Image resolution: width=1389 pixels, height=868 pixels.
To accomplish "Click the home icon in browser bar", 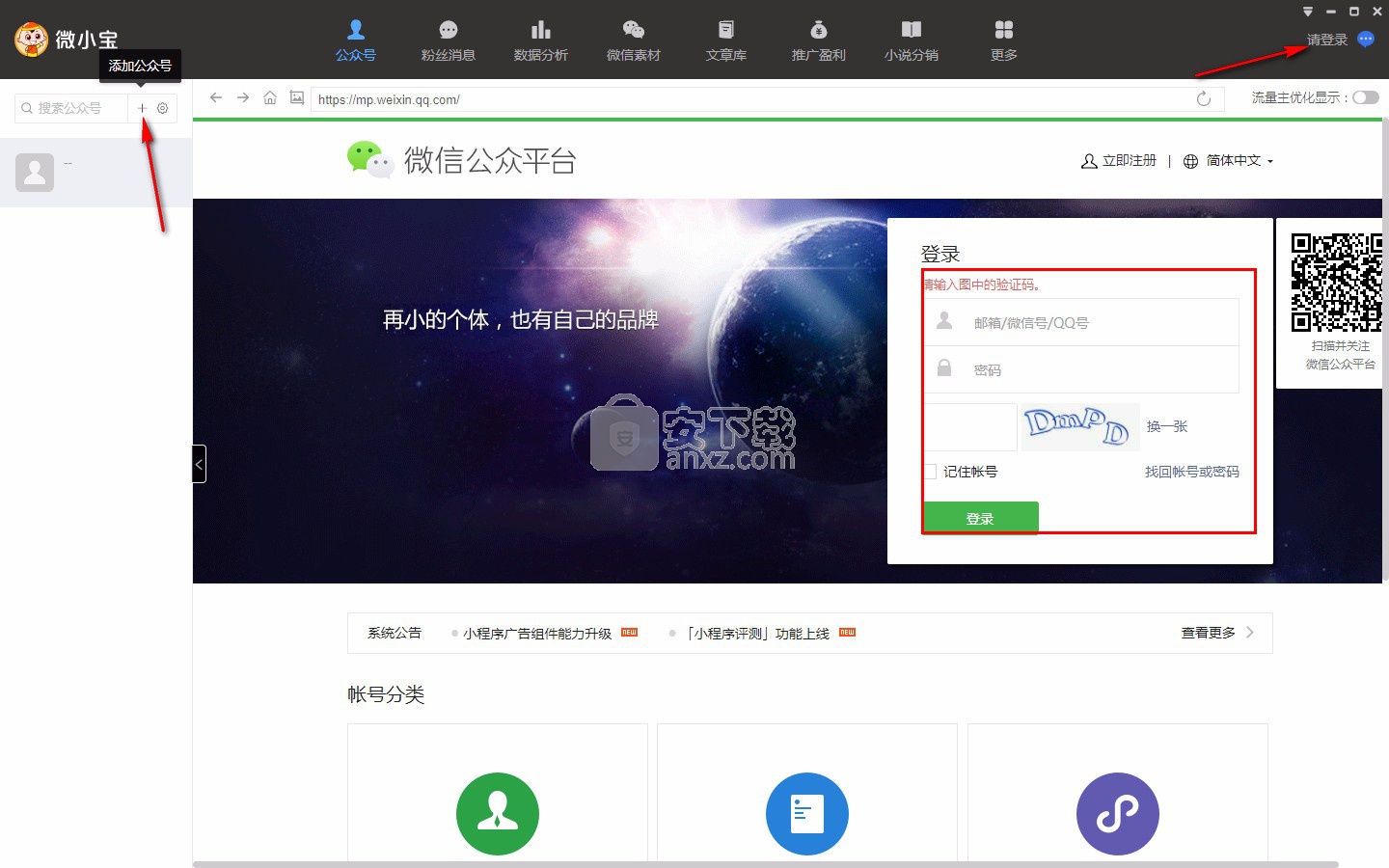I will tap(270, 97).
